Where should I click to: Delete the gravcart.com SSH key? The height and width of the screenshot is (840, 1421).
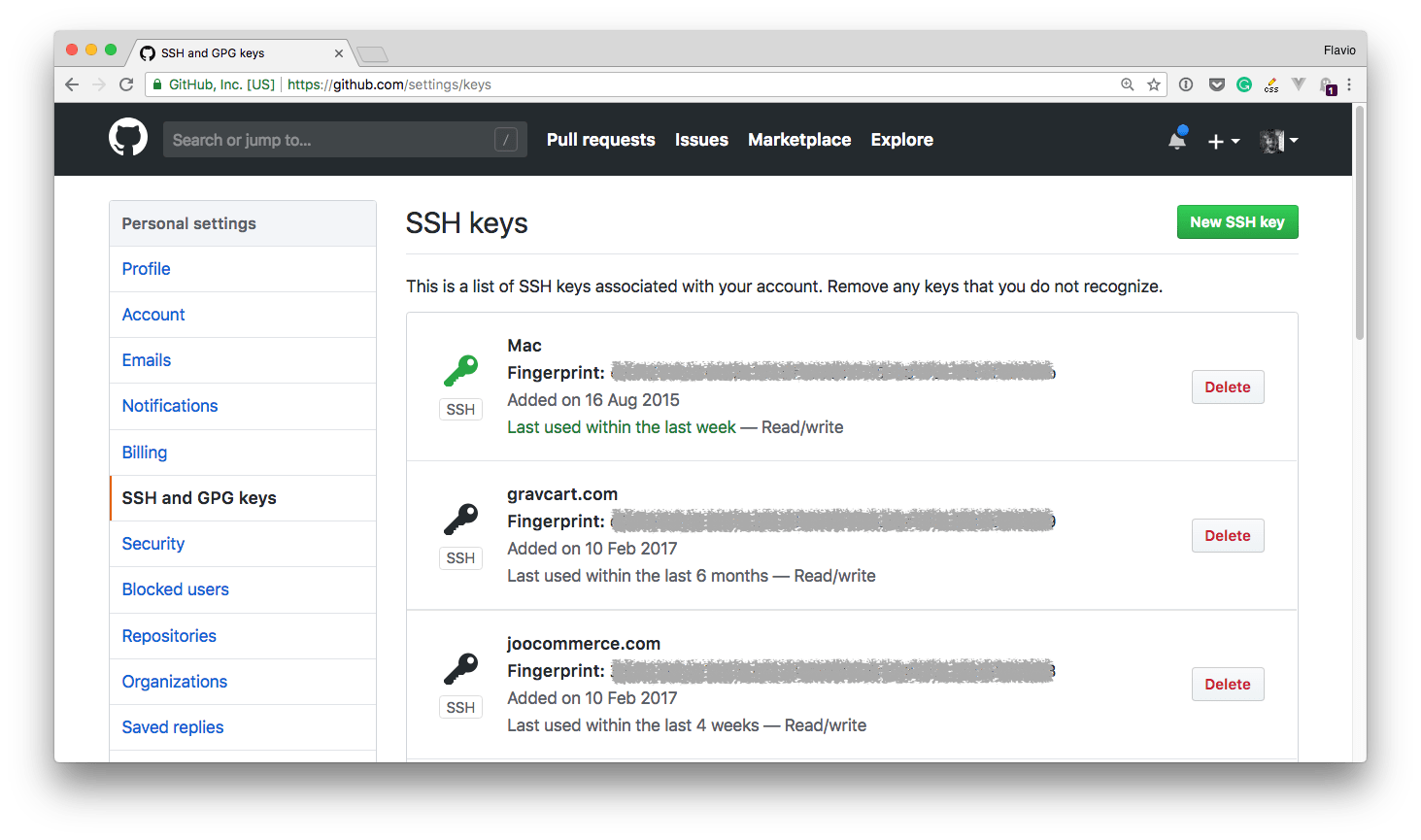(x=1227, y=536)
